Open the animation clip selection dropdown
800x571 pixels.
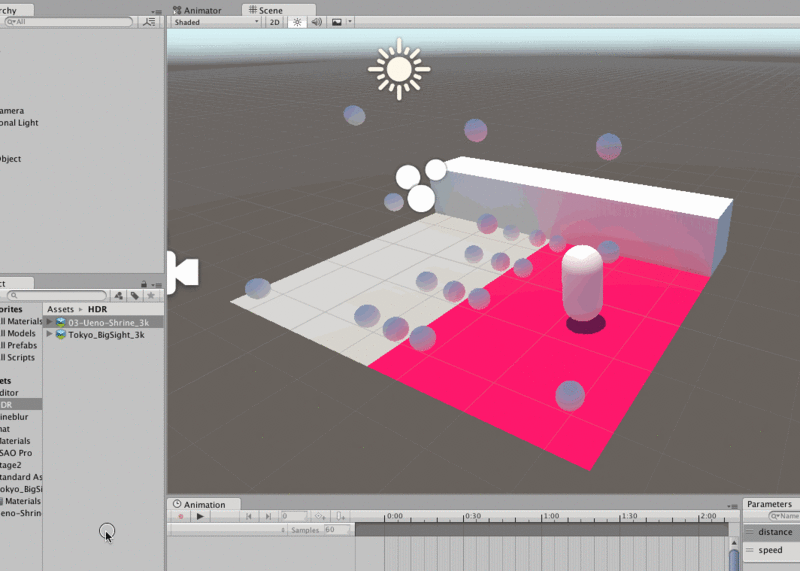(x=228, y=530)
